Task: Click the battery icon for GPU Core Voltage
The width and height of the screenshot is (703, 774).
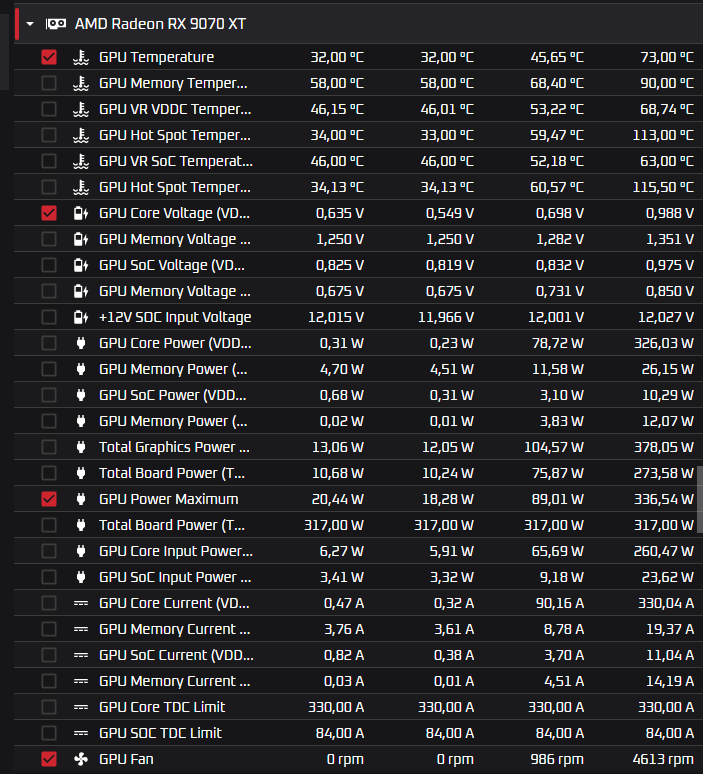Action: (x=81, y=213)
